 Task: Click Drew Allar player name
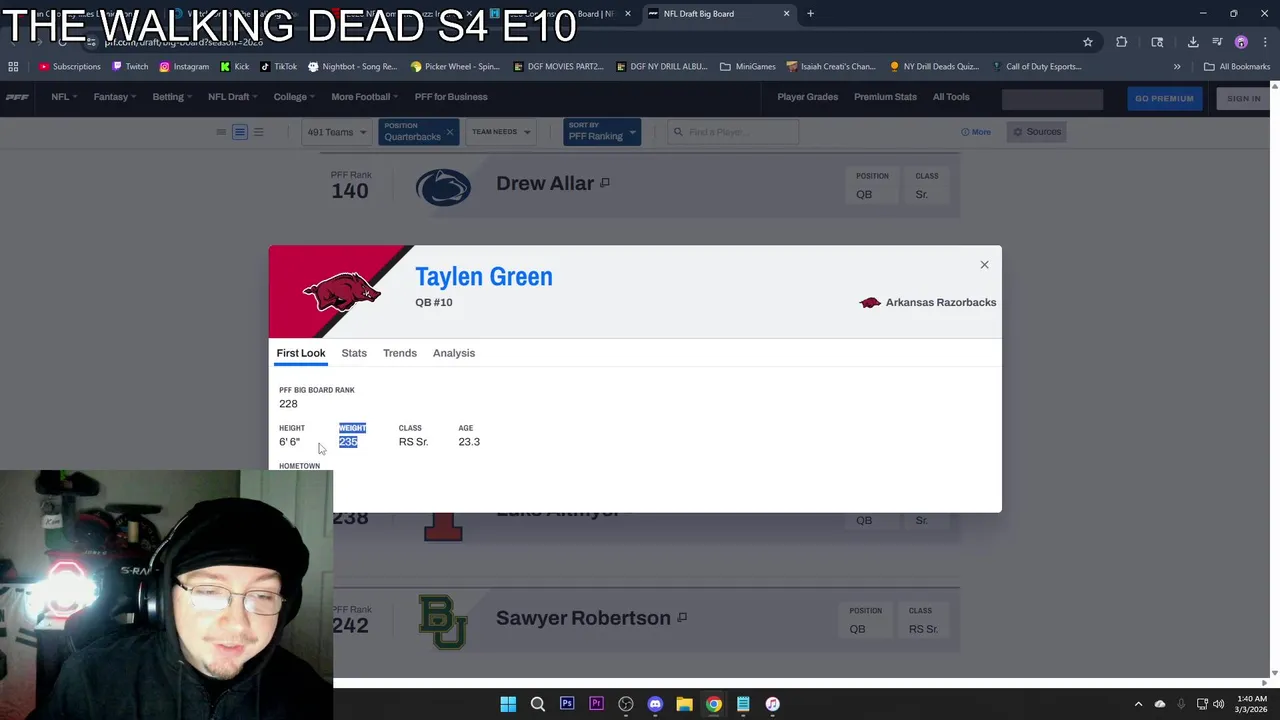point(545,183)
